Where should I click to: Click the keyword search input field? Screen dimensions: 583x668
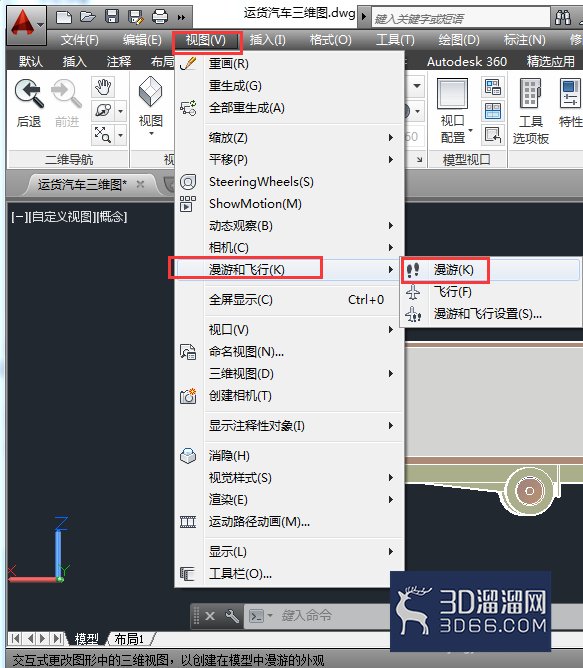point(461,18)
